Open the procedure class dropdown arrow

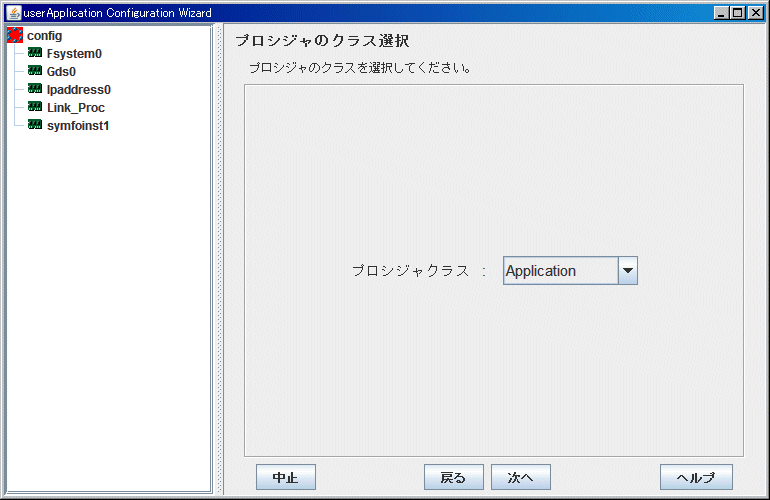click(628, 271)
